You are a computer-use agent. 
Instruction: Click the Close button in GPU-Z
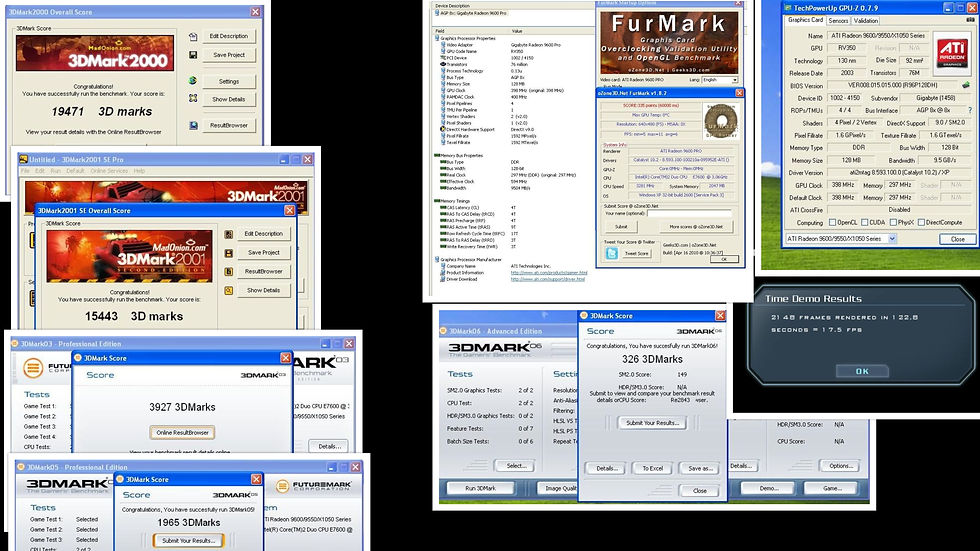(957, 239)
